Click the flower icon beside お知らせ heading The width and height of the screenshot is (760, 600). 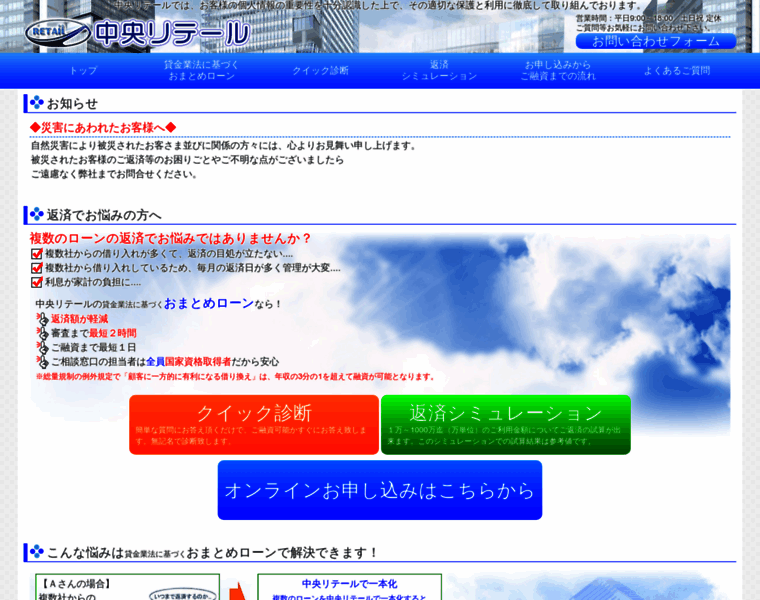point(36,103)
